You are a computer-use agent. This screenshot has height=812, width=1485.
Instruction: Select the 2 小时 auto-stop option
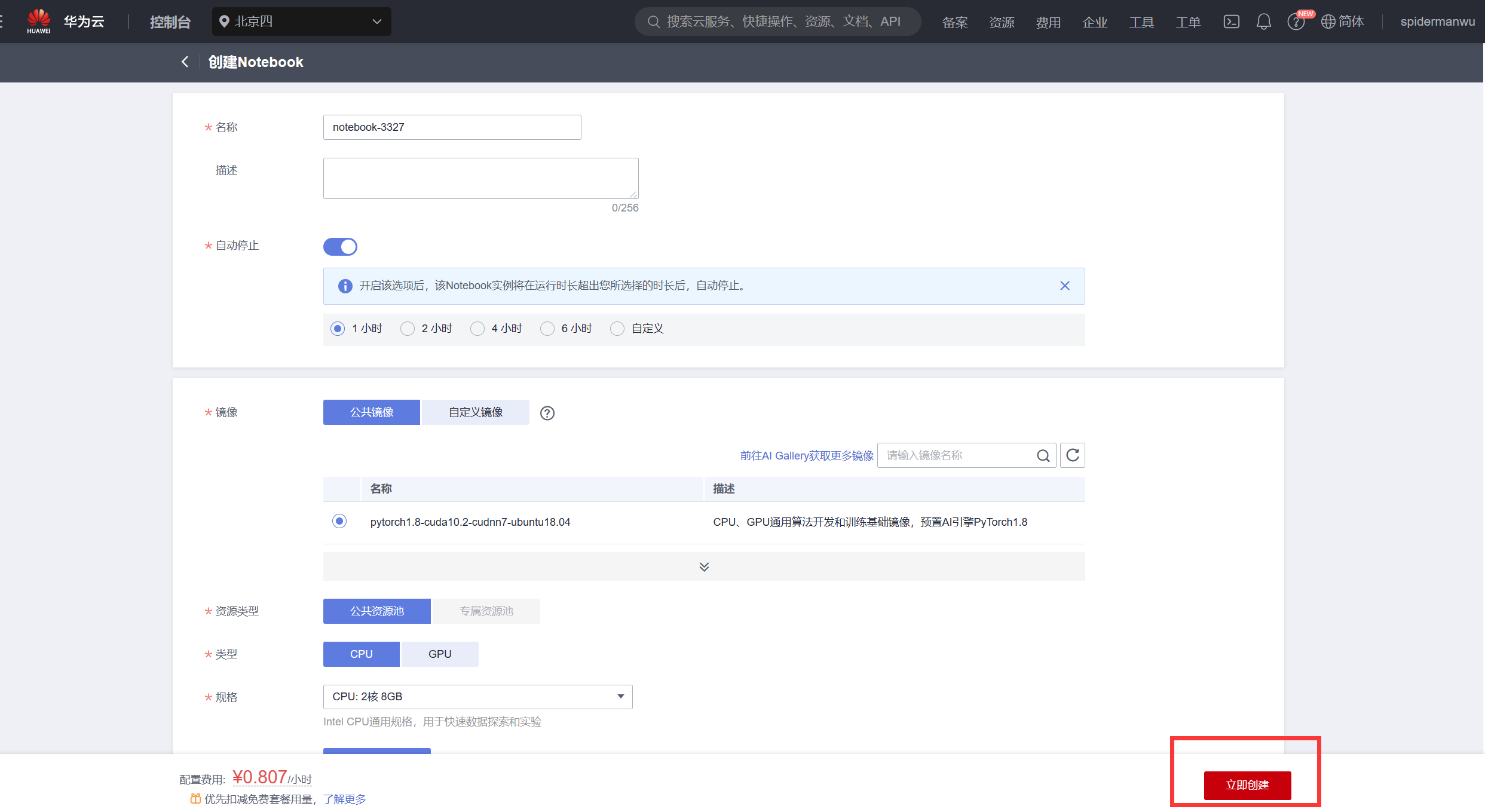click(408, 329)
